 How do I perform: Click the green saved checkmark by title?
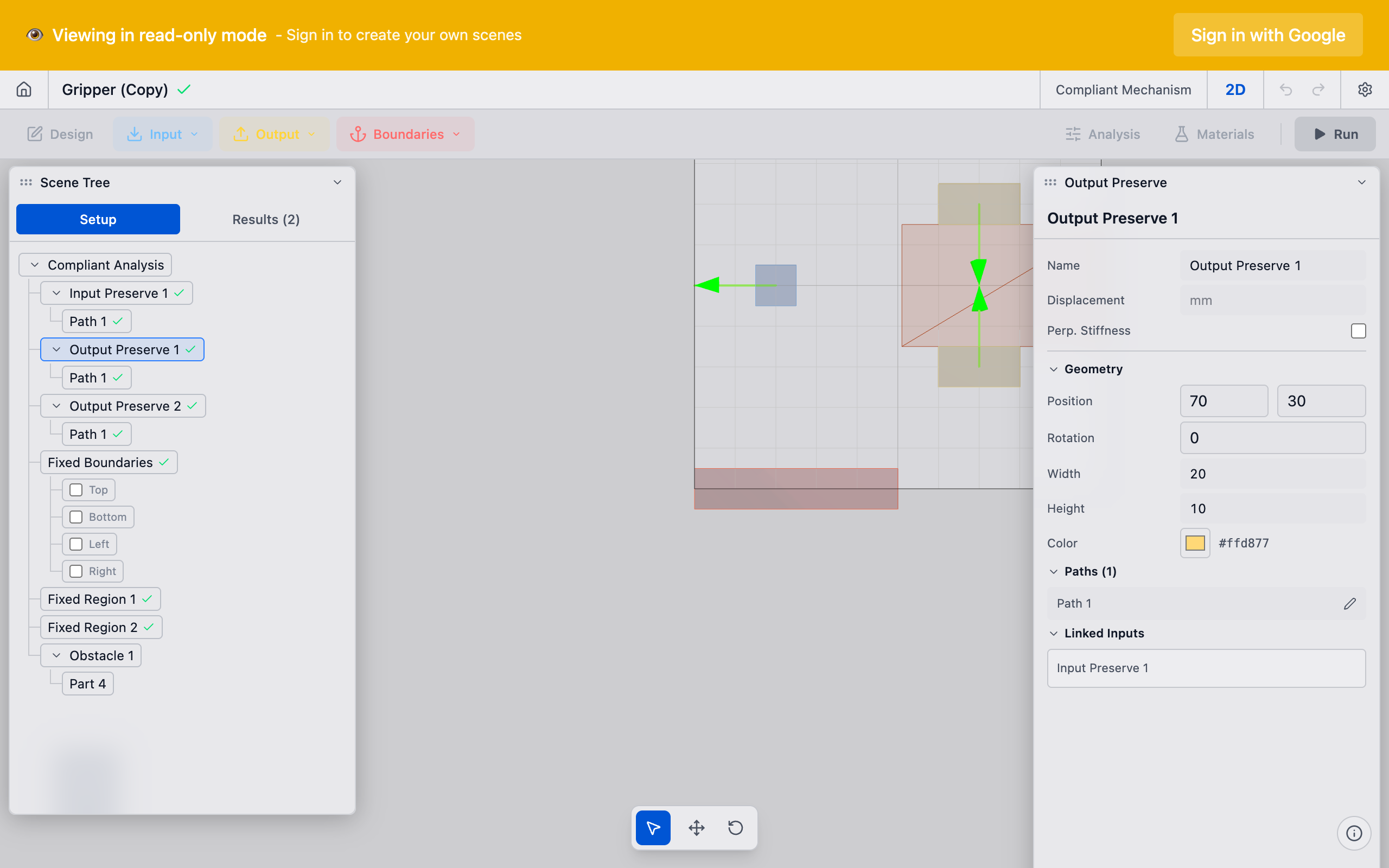click(184, 90)
